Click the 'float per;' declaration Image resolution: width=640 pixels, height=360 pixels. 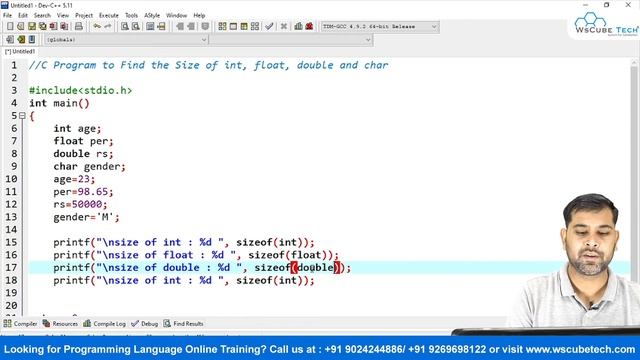pos(83,141)
